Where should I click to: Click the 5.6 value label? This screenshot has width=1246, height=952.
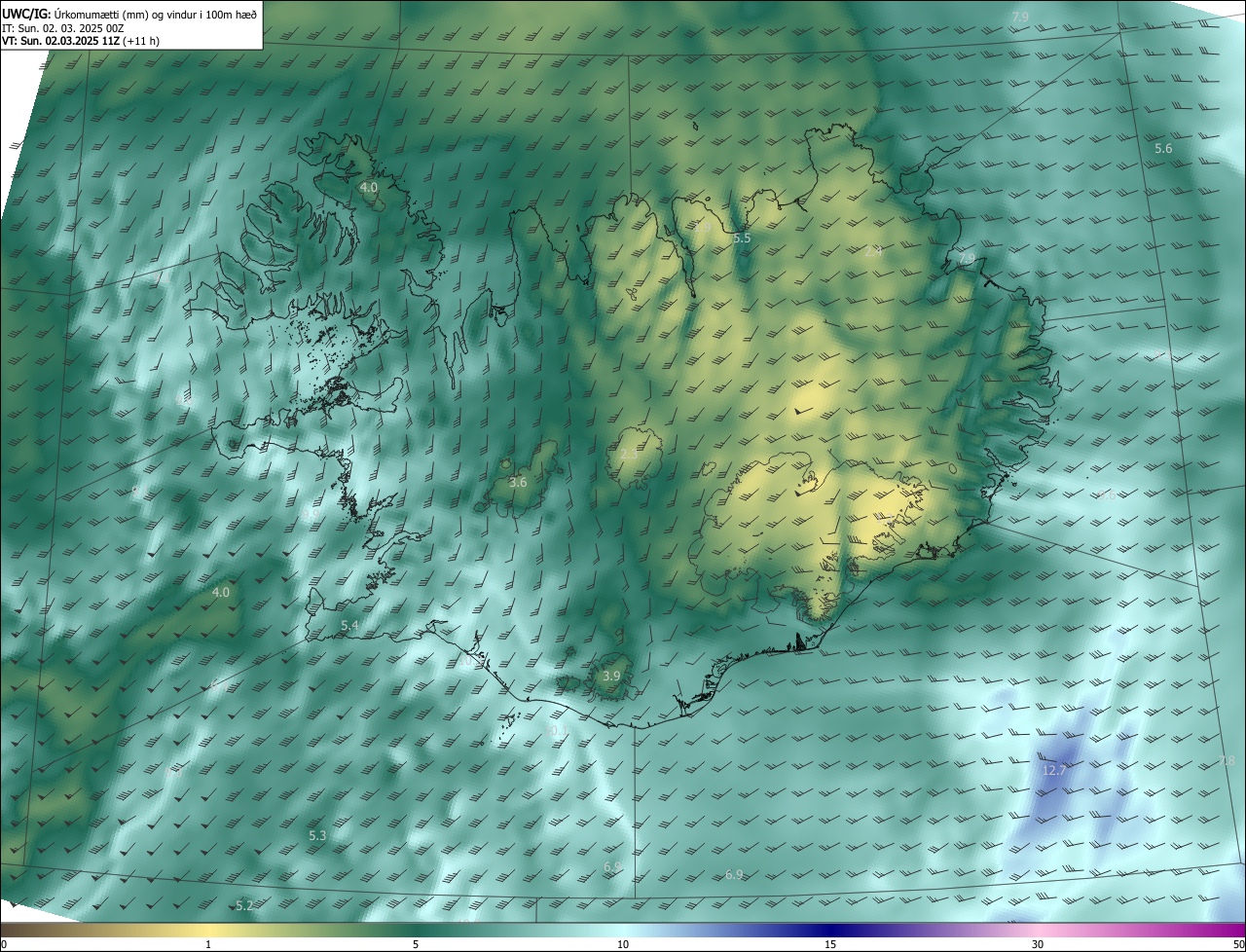pyautogui.click(x=1163, y=148)
